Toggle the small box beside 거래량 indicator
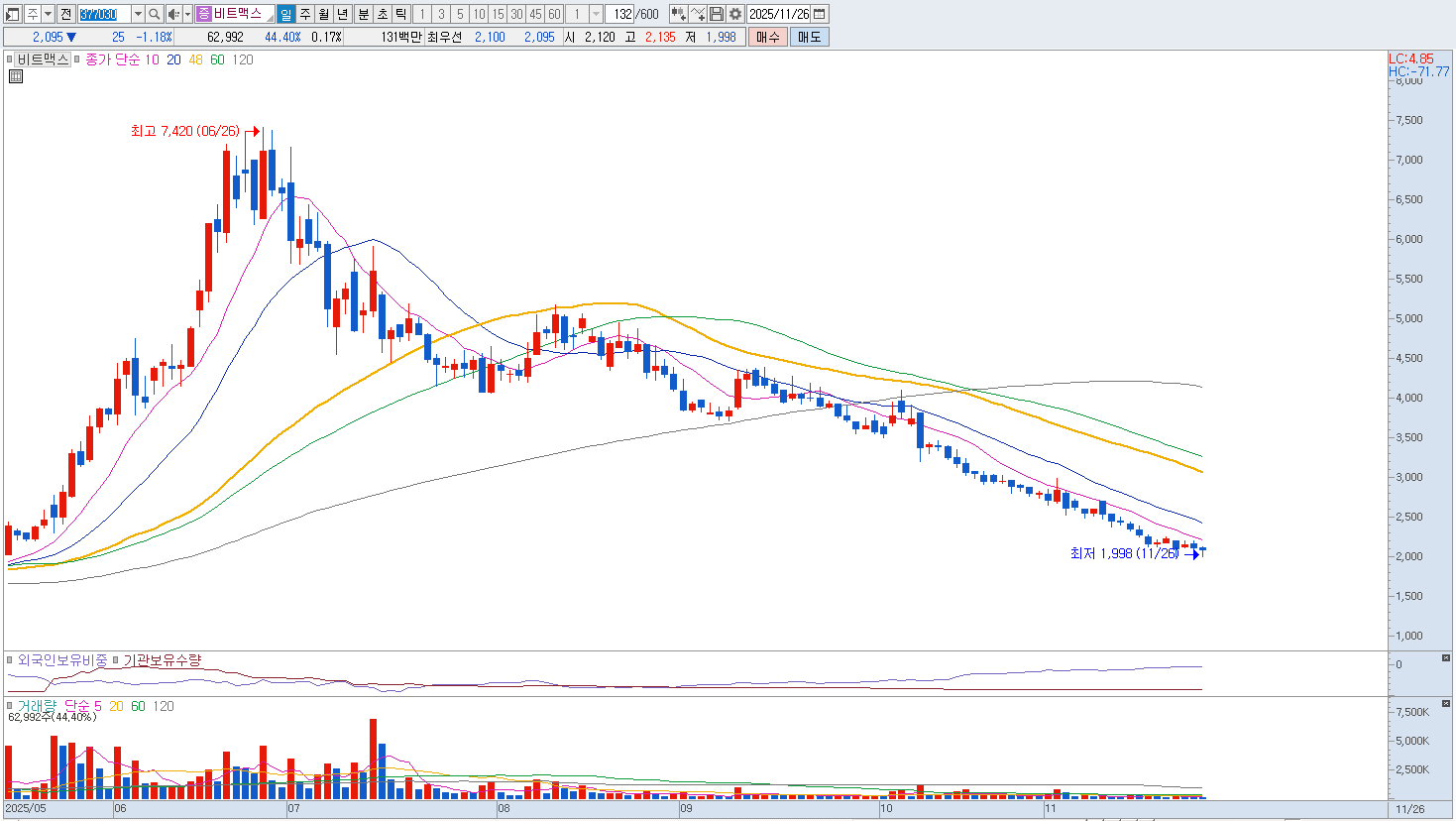Image resolution: width=1456 pixels, height=821 pixels. pos(11,706)
